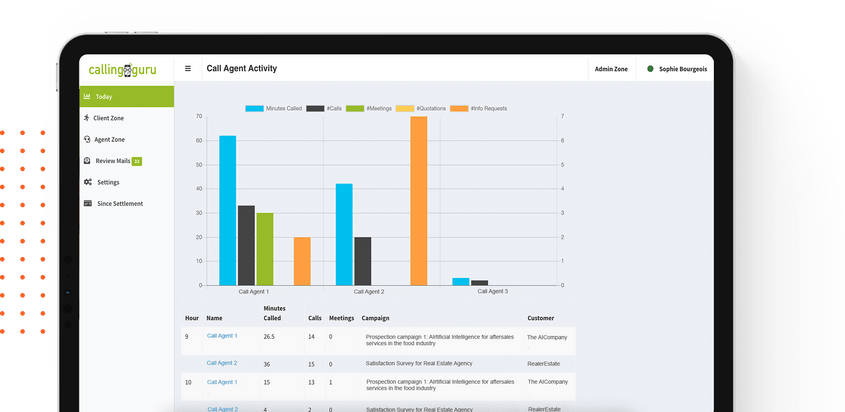Click the hamburger menu icon beside the page title
845x412 pixels.
(x=188, y=69)
